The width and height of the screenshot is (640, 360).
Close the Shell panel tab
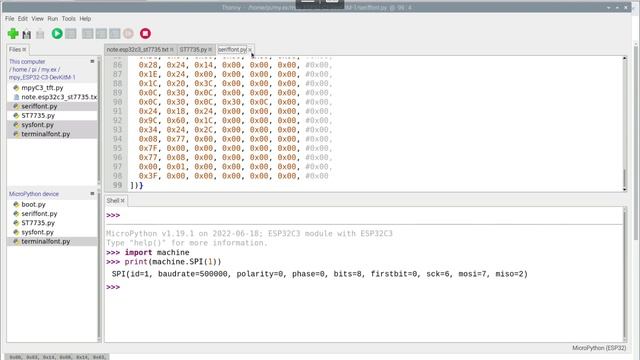[122, 201]
